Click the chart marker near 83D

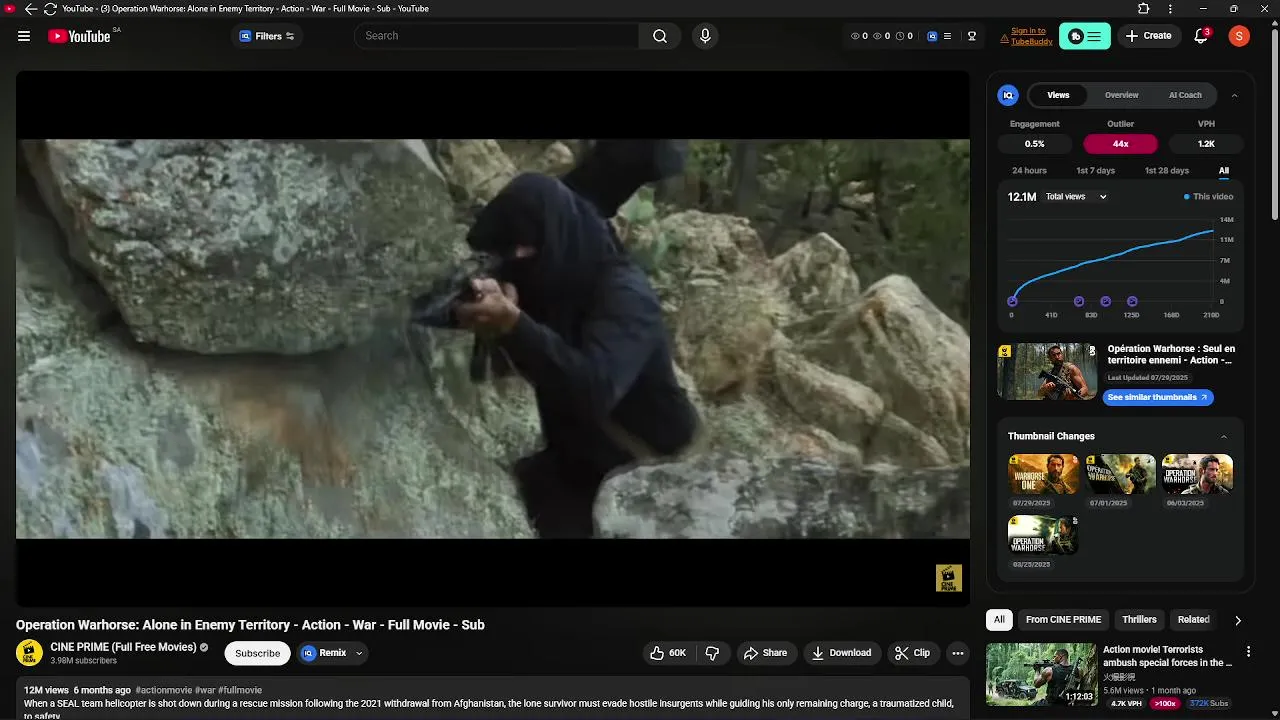1079,301
